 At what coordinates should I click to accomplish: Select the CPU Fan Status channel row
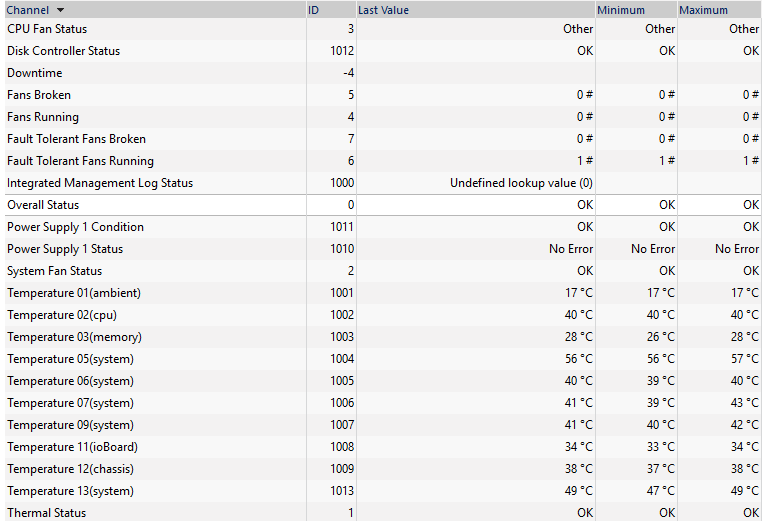click(383, 29)
